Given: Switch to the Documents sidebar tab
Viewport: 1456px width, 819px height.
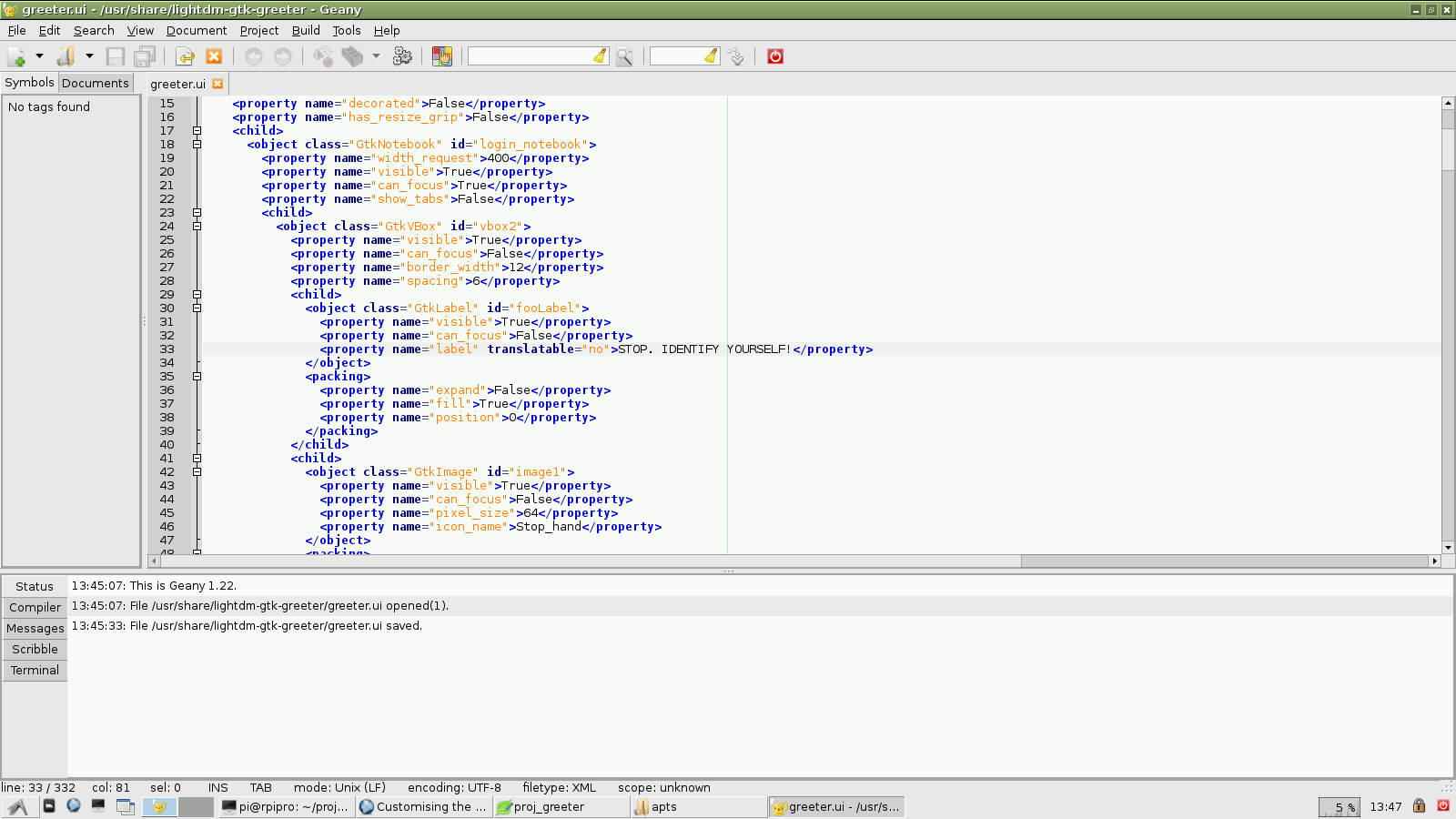Looking at the screenshot, I should [x=96, y=83].
